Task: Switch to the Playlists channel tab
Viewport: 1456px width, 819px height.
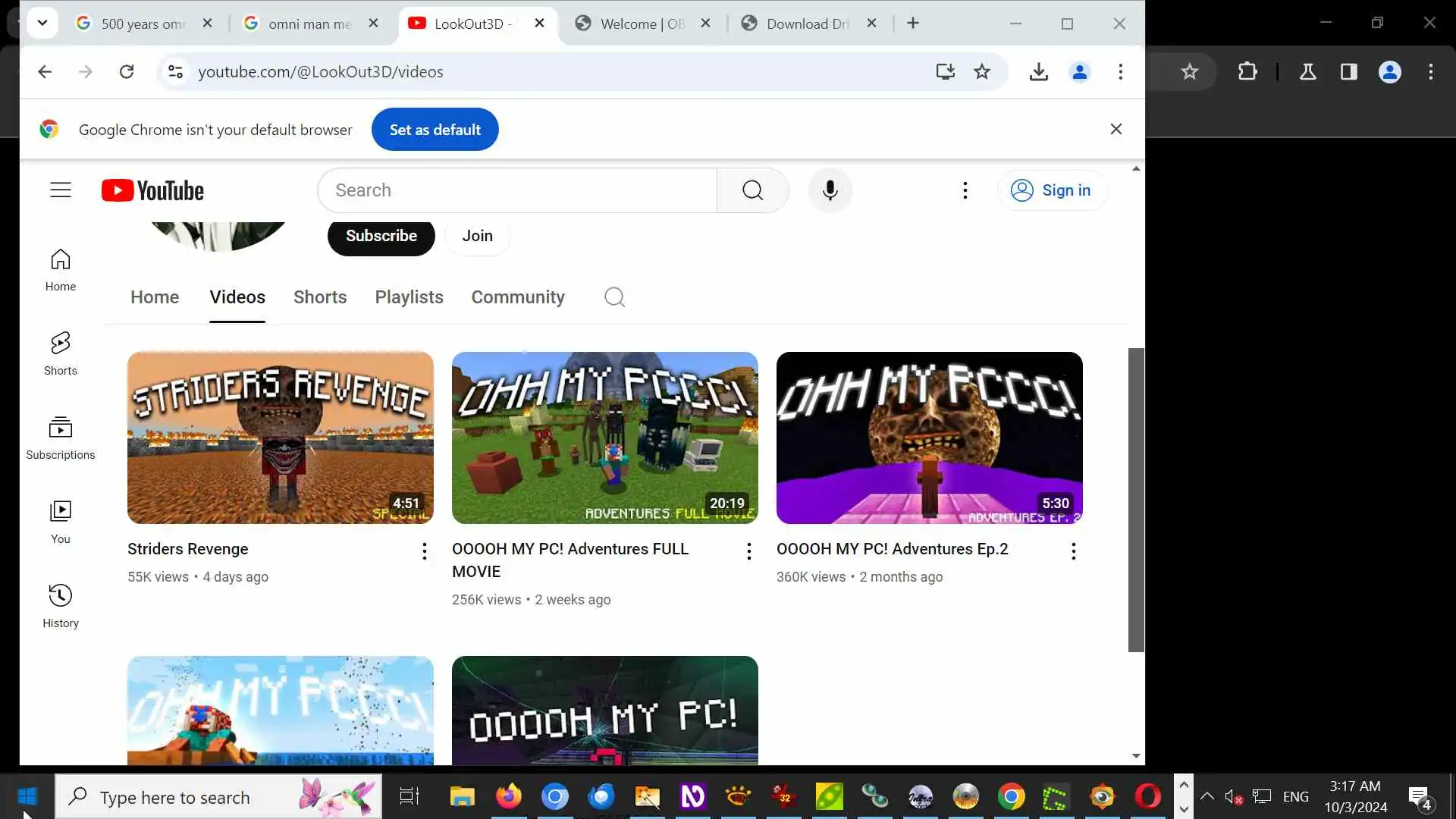Action: tap(409, 297)
